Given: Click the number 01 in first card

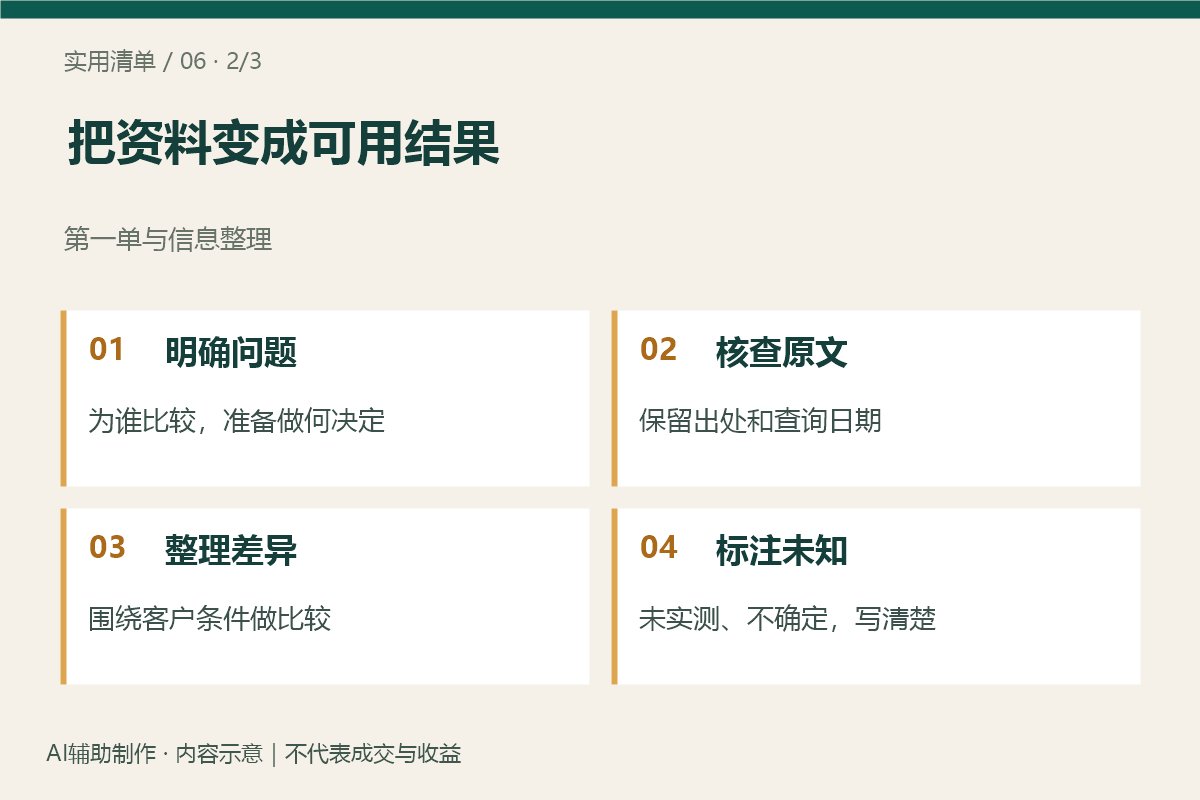Looking at the screenshot, I should click(107, 350).
